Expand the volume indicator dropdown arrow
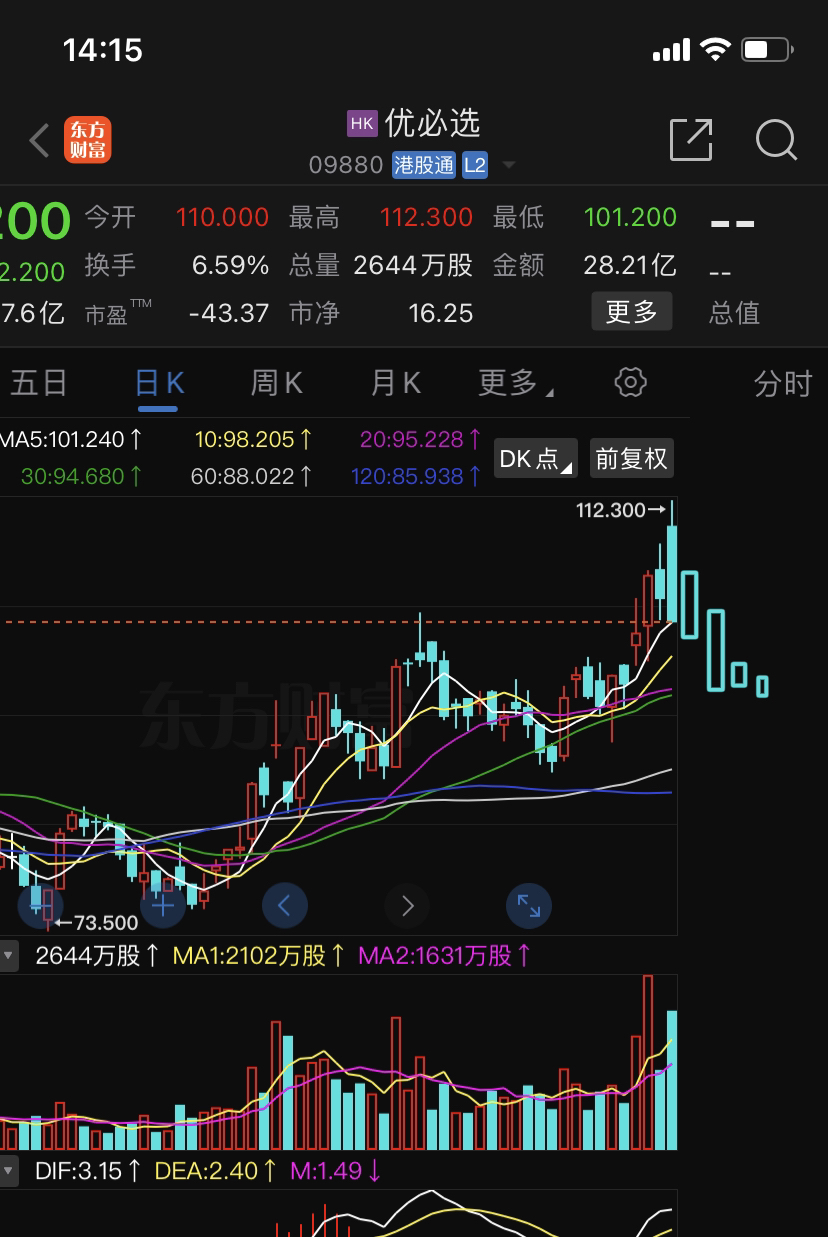The image size is (828, 1237). [x=9, y=956]
